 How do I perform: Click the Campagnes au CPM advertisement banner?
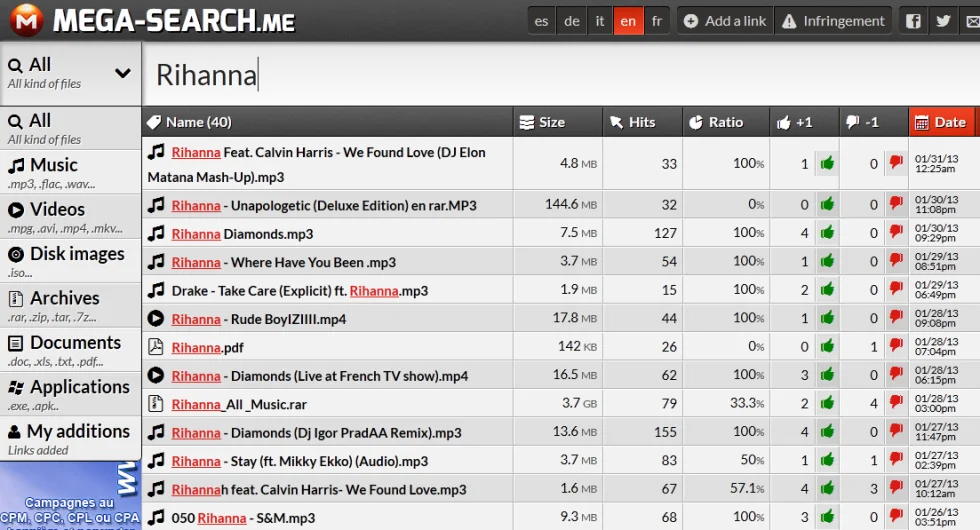(70, 496)
